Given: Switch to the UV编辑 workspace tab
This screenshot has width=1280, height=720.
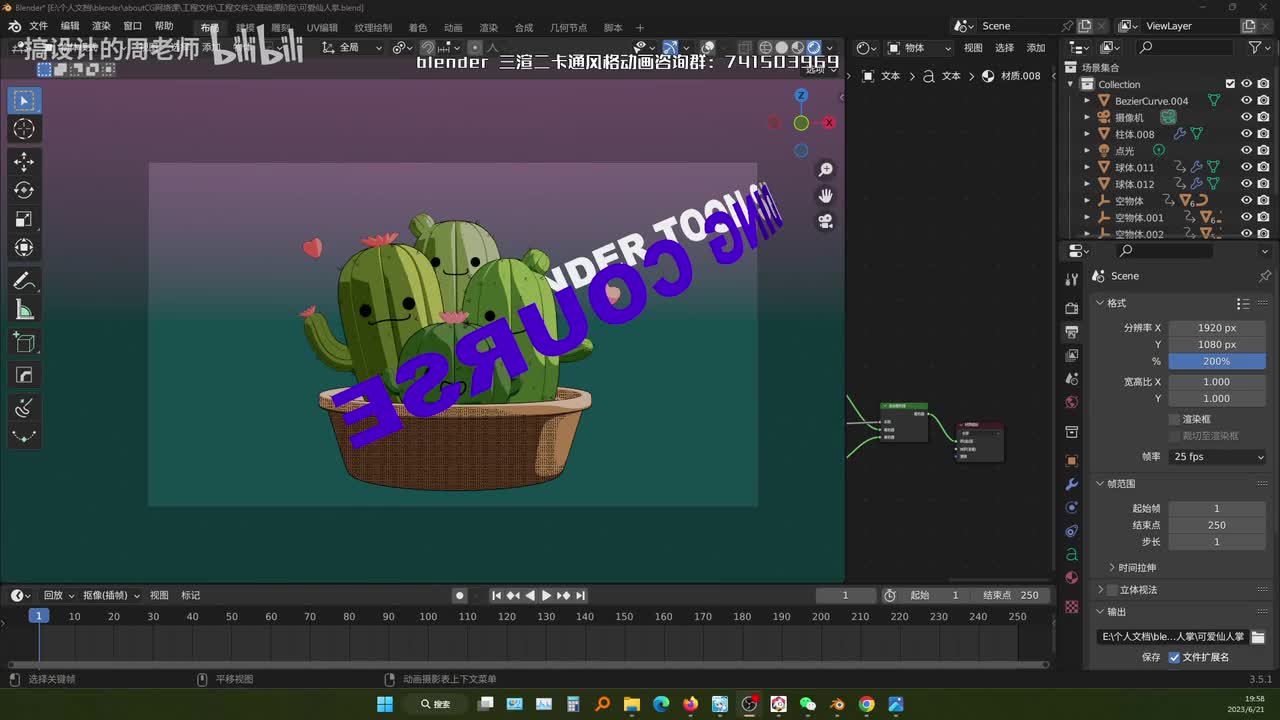Looking at the screenshot, I should coord(322,28).
